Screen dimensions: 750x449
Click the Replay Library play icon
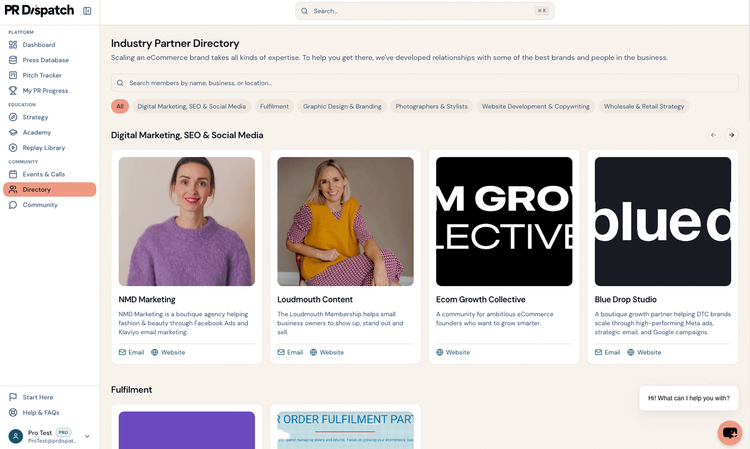(13, 148)
